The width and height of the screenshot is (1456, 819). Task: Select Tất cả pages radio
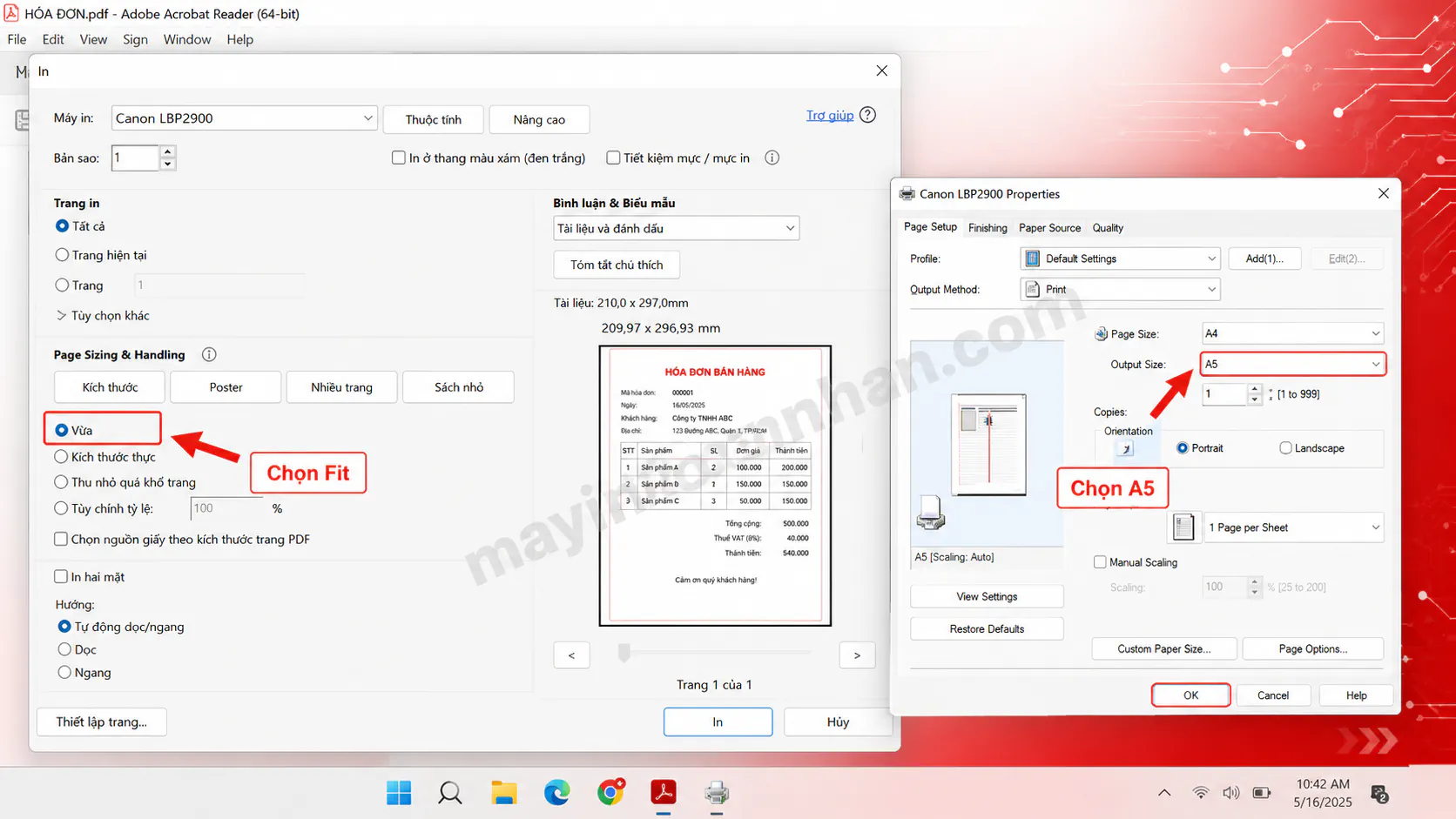pos(62,226)
